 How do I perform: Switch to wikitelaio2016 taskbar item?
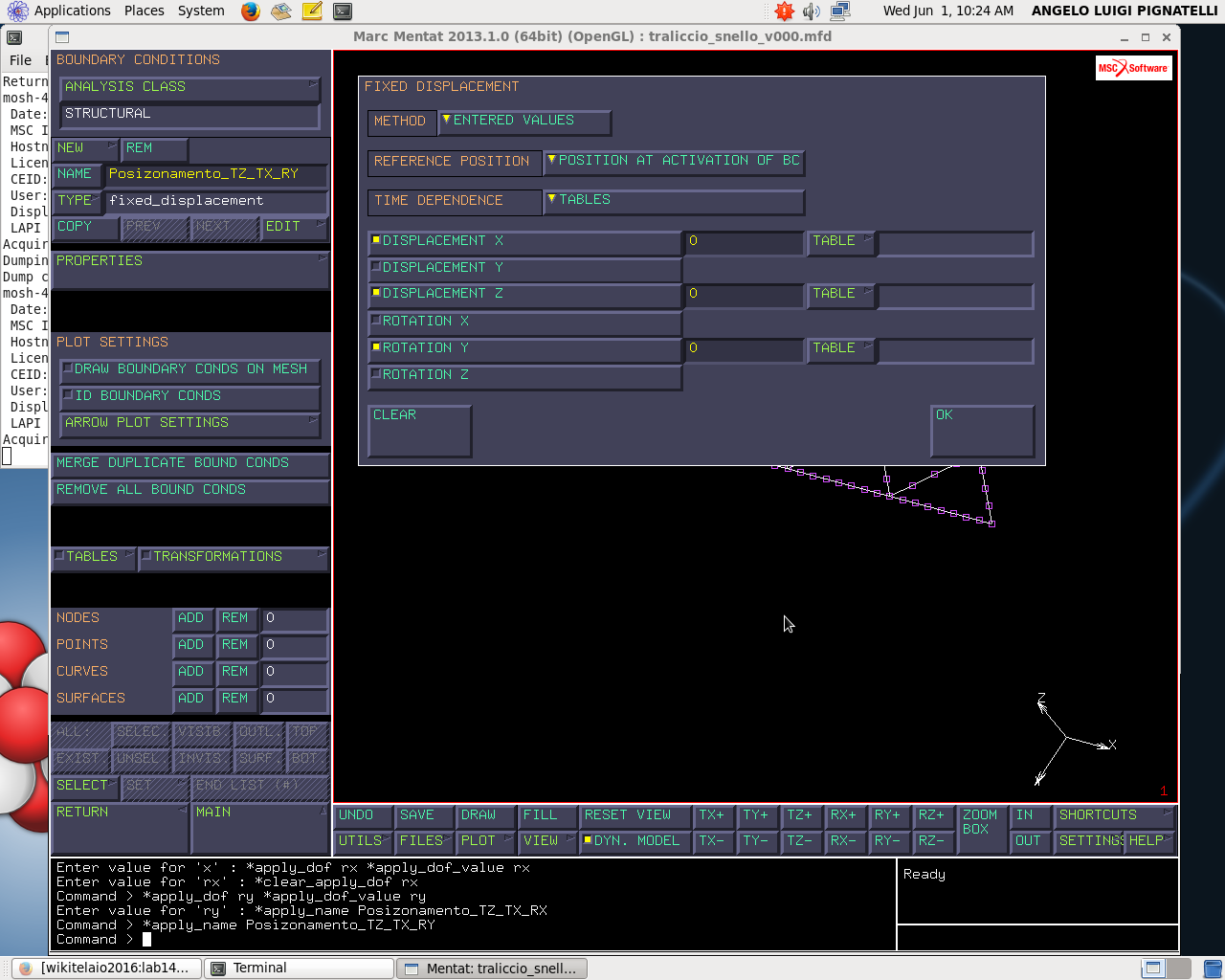pos(106,968)
